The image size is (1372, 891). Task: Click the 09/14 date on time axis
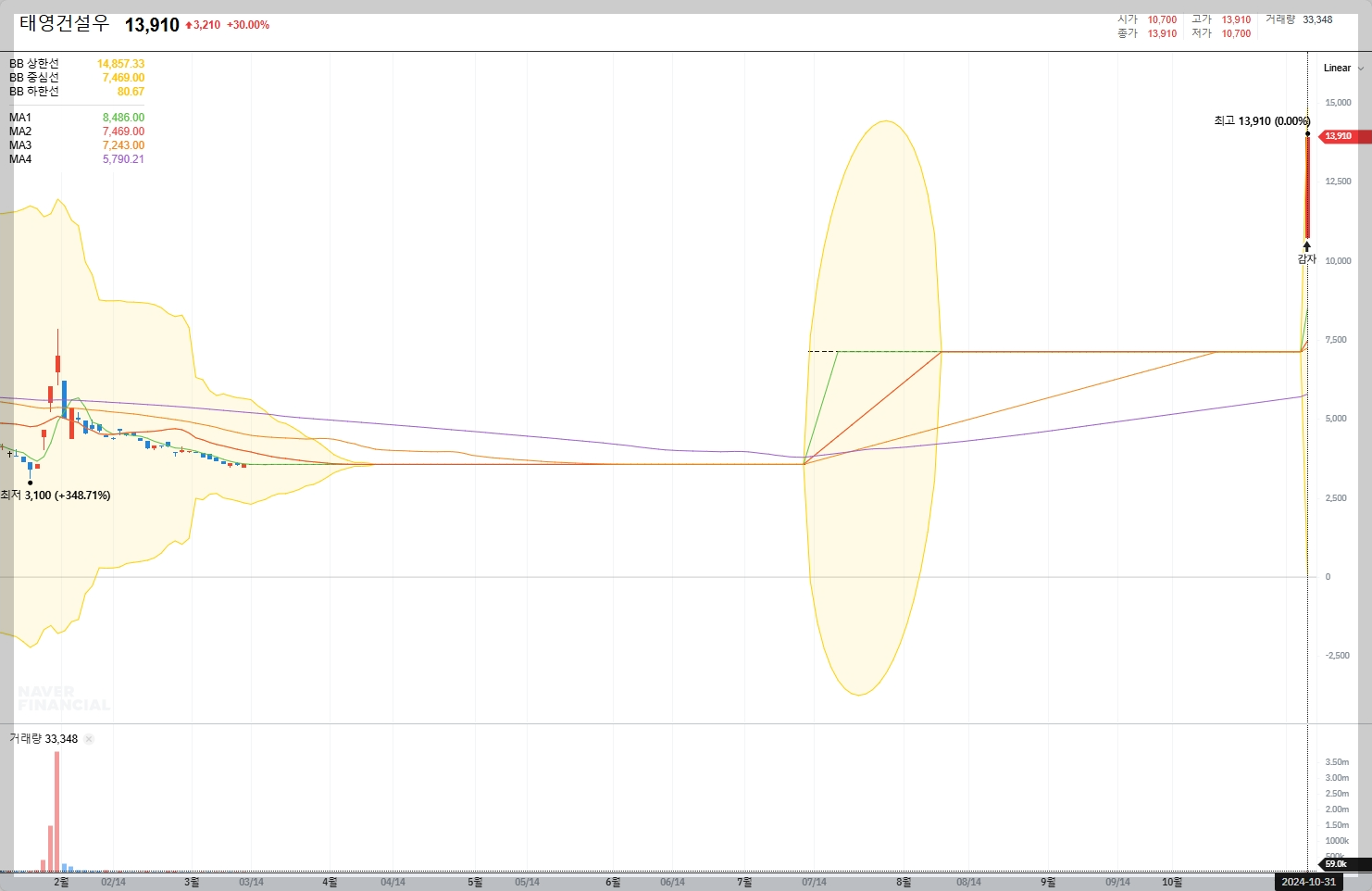click(x=1117, y=882)
